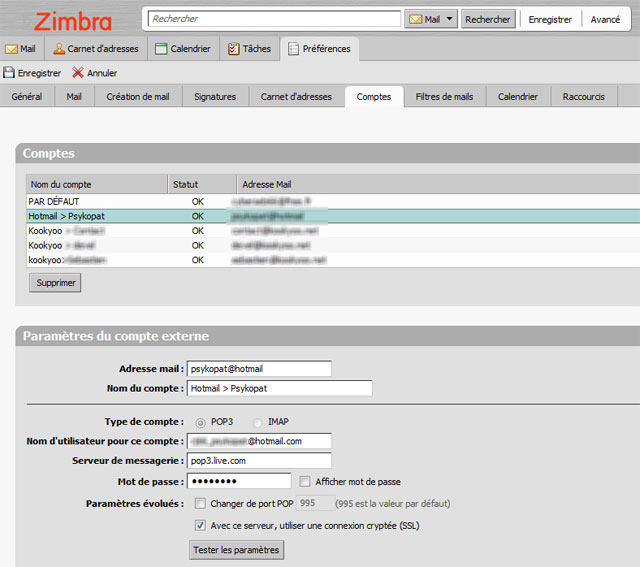Image resolution: width=640 pixels, height=567 pixels.
Task: Select the IMAP account type radio button
Action: (257, 422)
